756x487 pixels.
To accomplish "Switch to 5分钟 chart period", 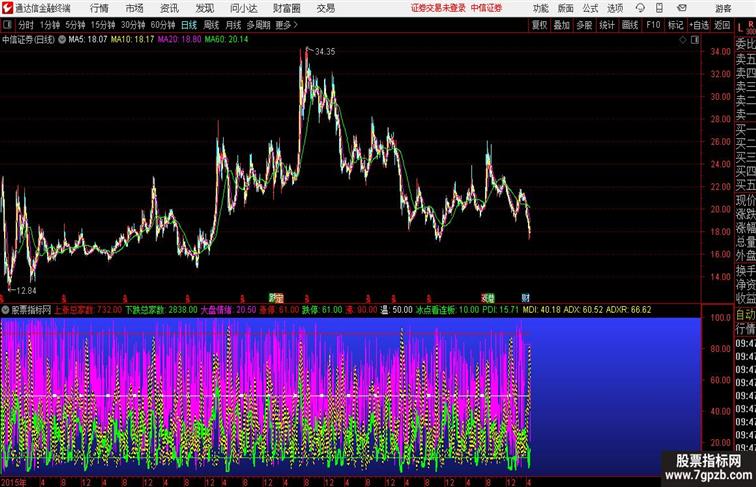I will coord(75,25).
